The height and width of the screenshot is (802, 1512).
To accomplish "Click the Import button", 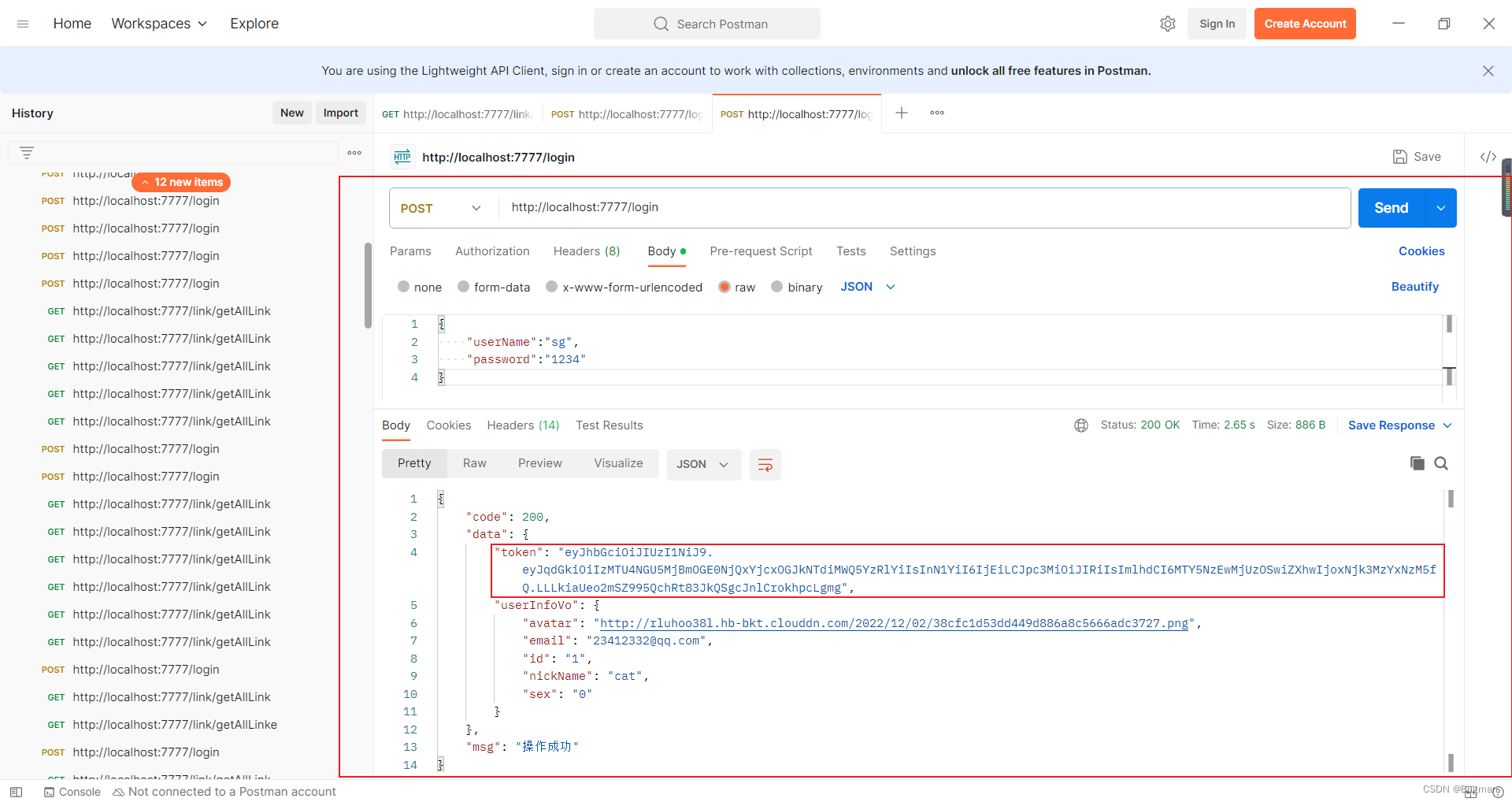I will (x=340, y=113).
